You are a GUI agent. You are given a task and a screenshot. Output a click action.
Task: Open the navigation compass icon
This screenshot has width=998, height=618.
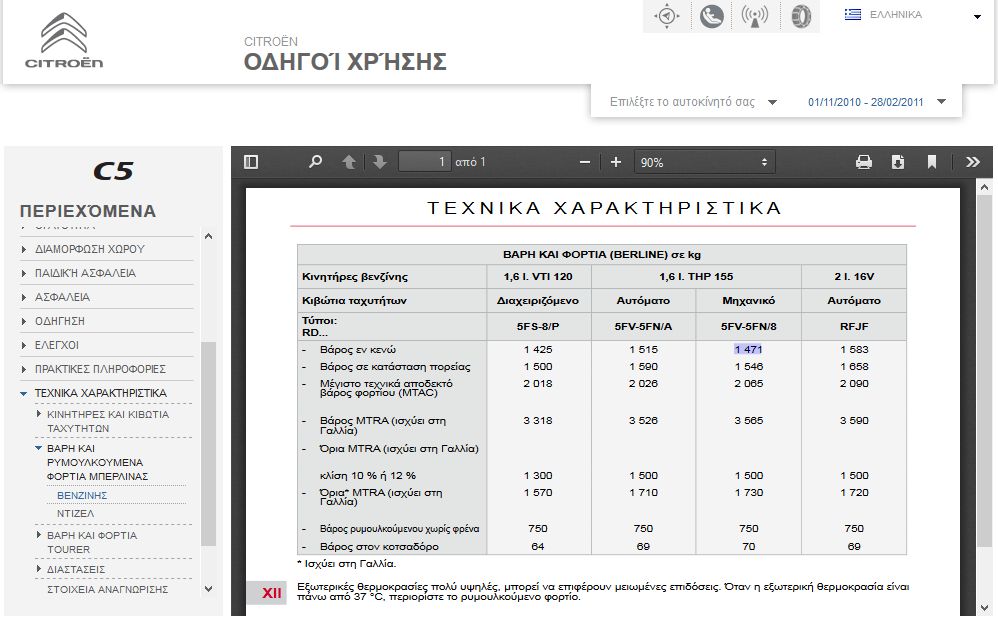(666, 16)
